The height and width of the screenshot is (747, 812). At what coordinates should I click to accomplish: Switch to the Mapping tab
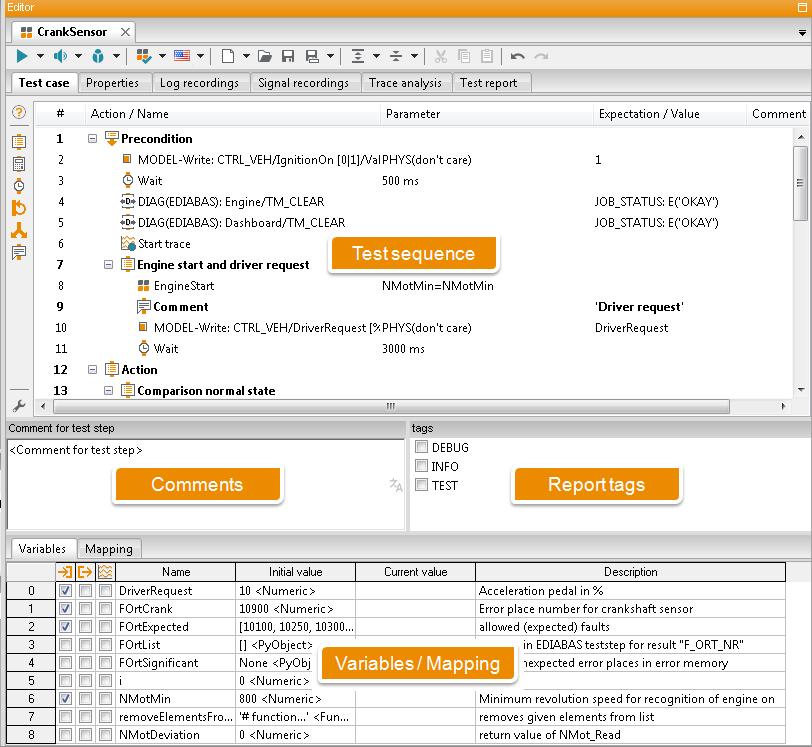click(109, 549)
